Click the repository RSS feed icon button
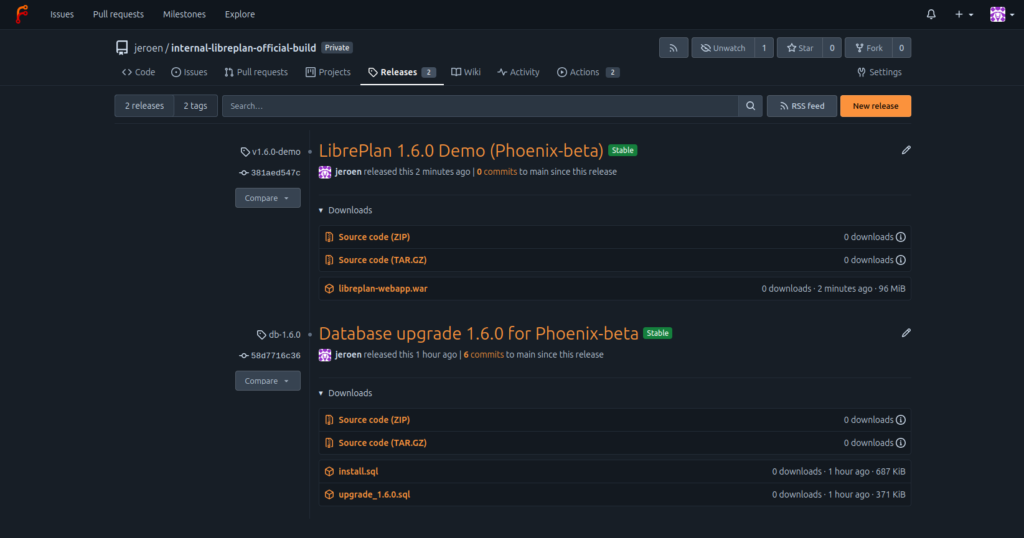The width and height of the screenshot is (1024, 538). (x=673, y=48)
